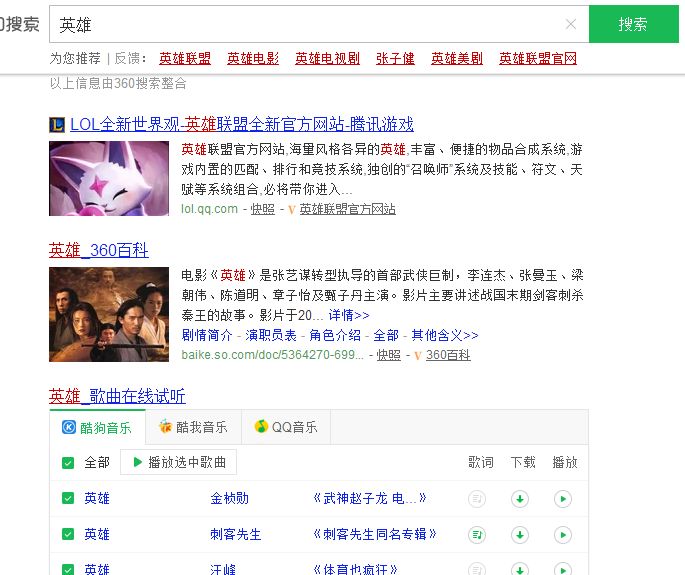Image resolution: width=685 pixels, height=575 pixels.
Task: Play the 金桢勋 song
Action: pyautogui.click(x=563, y=499)
